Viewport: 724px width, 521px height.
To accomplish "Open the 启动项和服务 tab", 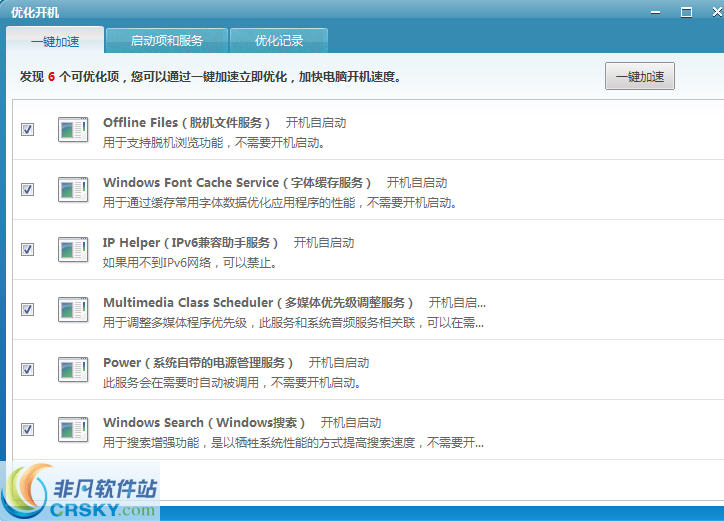I will 167,41.
